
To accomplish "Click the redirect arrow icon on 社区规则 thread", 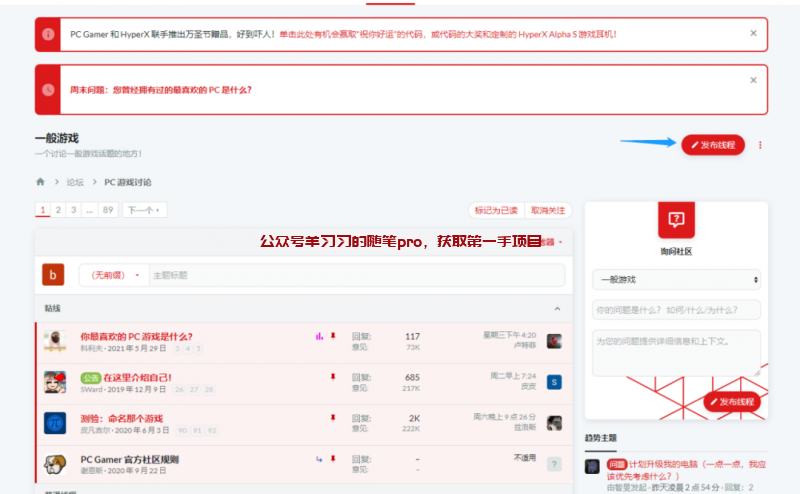I will [319, 459].
